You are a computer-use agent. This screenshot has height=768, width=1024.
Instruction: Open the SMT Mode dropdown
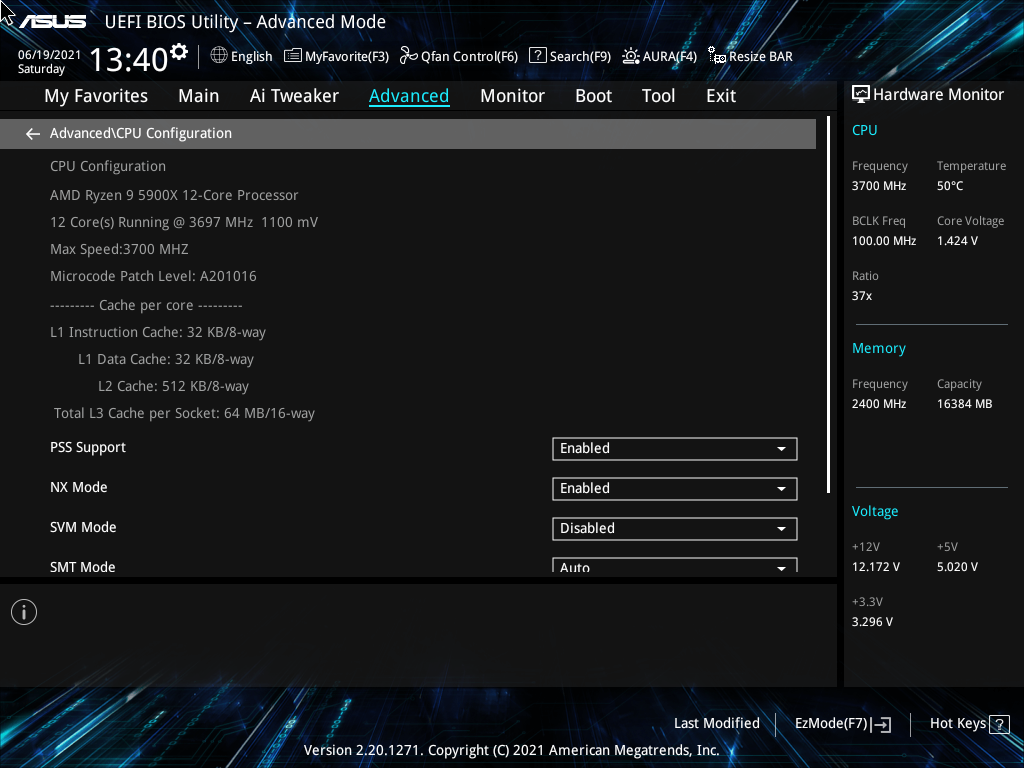coord(674,566)
